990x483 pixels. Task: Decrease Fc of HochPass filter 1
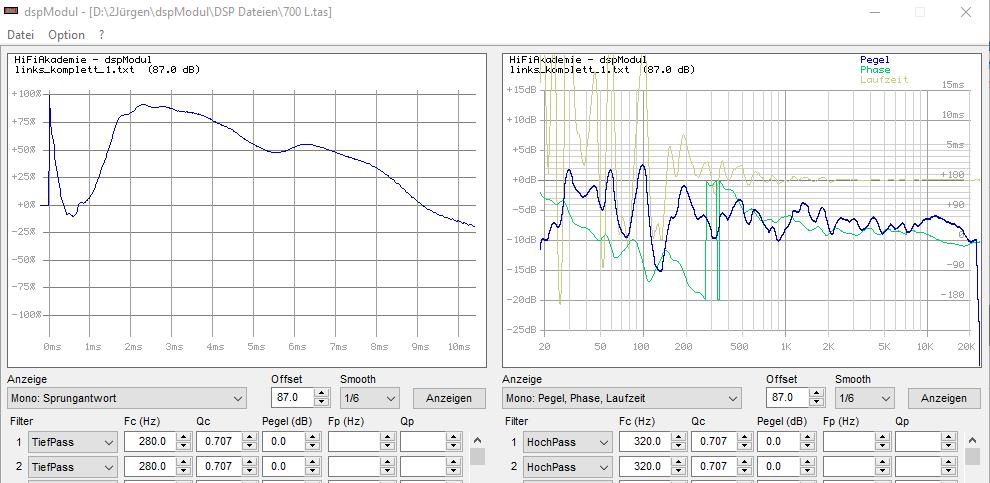coord(678,446)
